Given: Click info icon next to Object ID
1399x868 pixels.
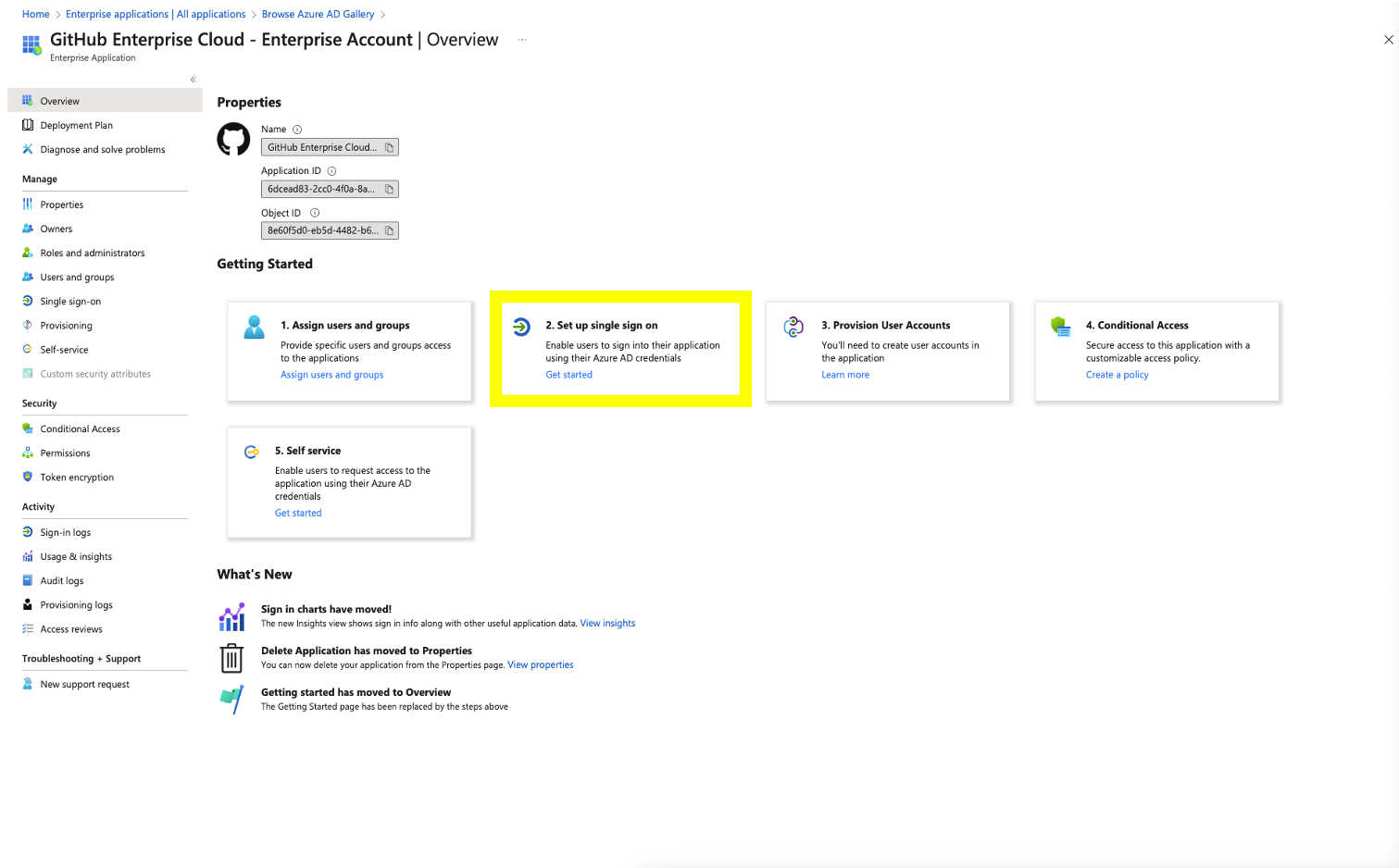Looking at the screenshot, I should [315, 213].
